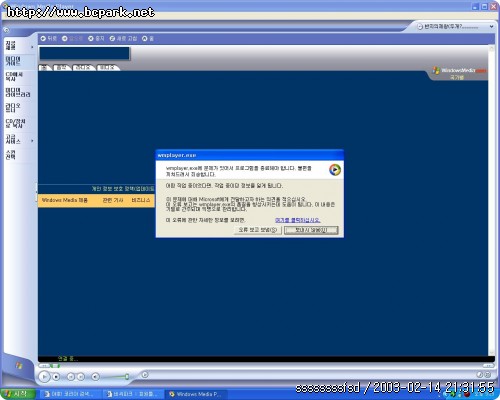Click the first Media Guide tab
The image size is (500, 400).
(x=44, y=68)
